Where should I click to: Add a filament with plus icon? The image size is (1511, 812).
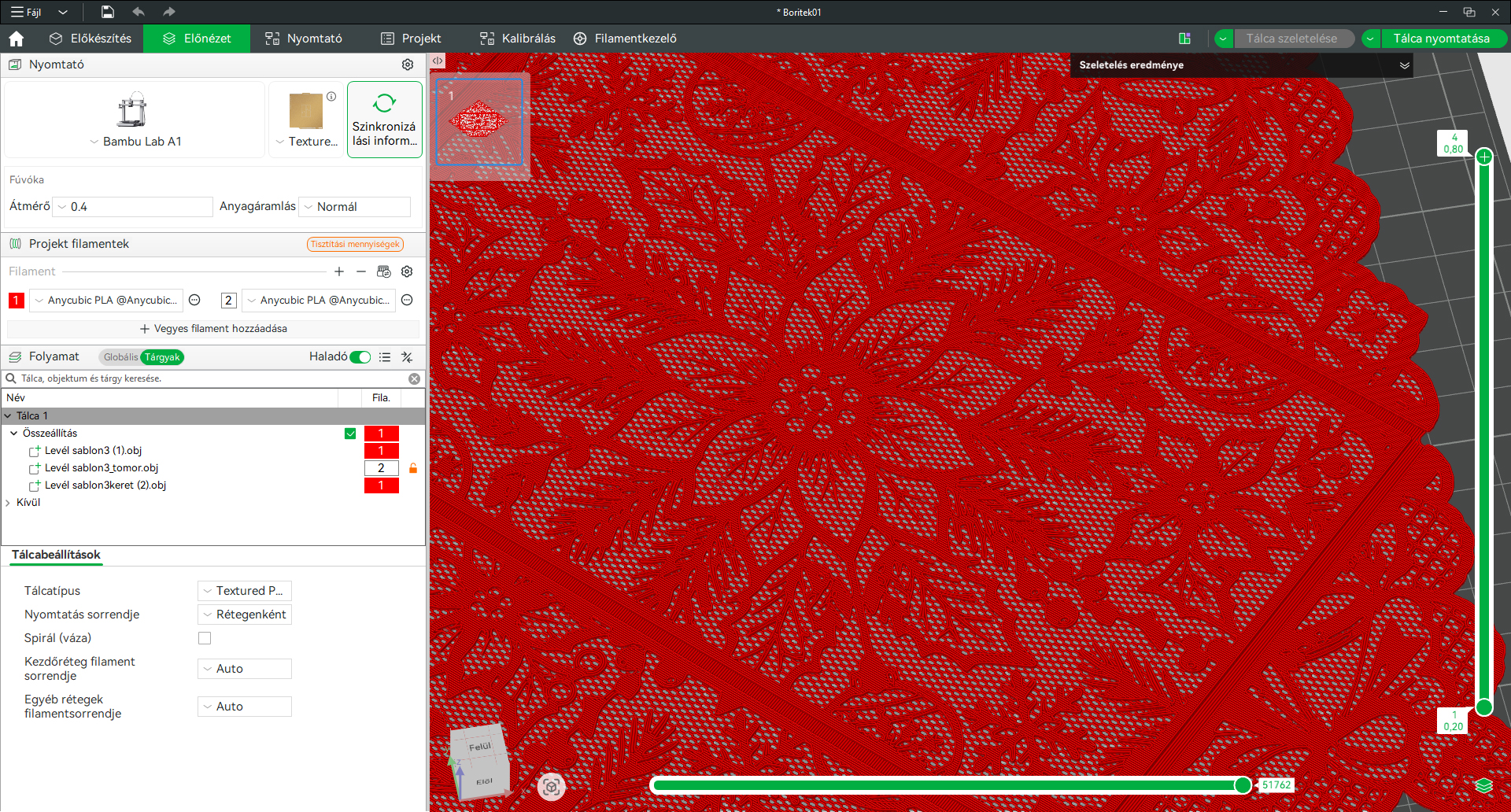339,271
